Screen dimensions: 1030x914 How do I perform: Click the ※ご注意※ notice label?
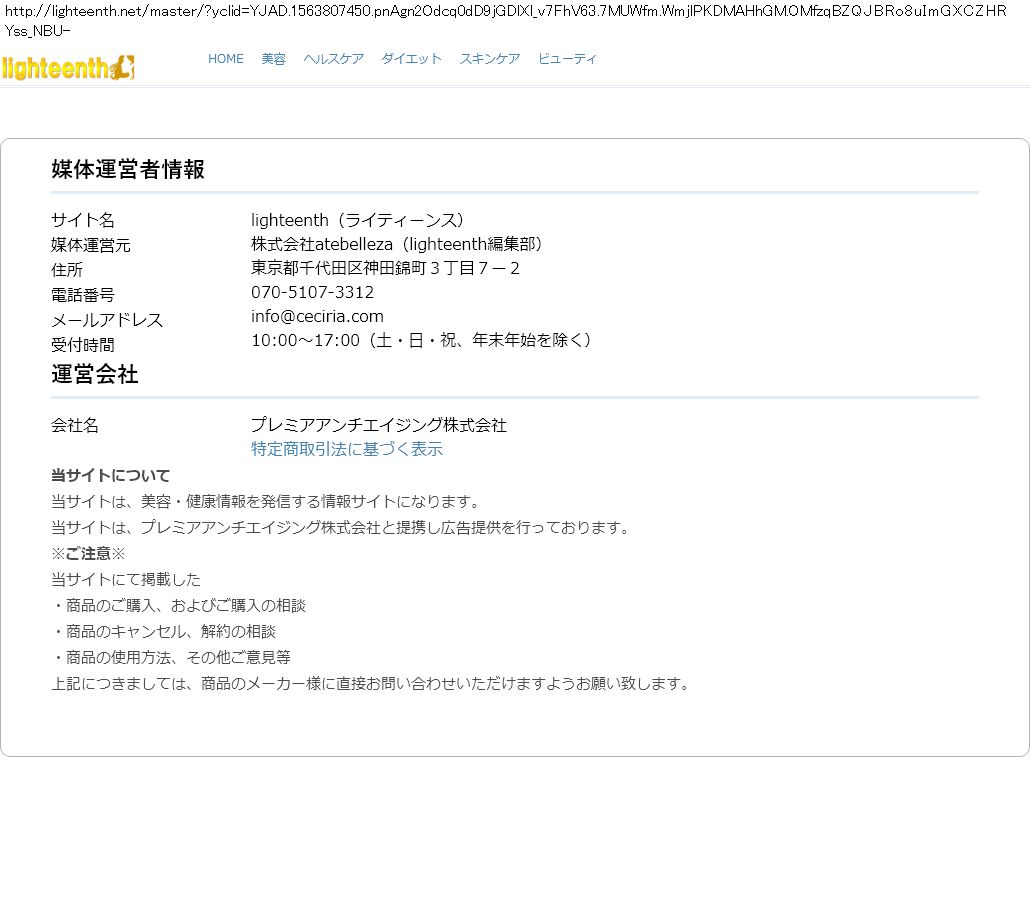point(88,554)
